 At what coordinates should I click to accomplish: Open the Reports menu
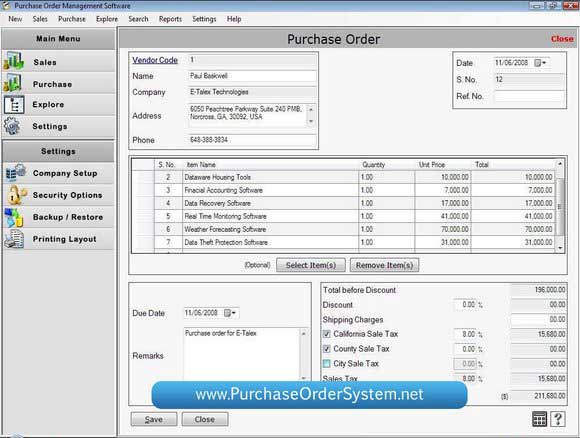(170, 19)
